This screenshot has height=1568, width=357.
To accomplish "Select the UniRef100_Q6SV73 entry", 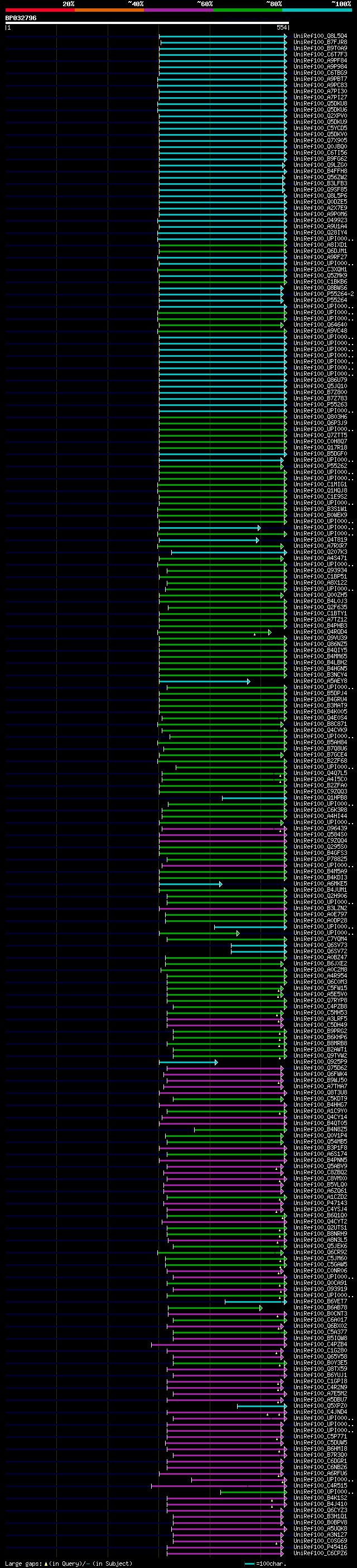I will pyautogui.click(x=321, y=945).
